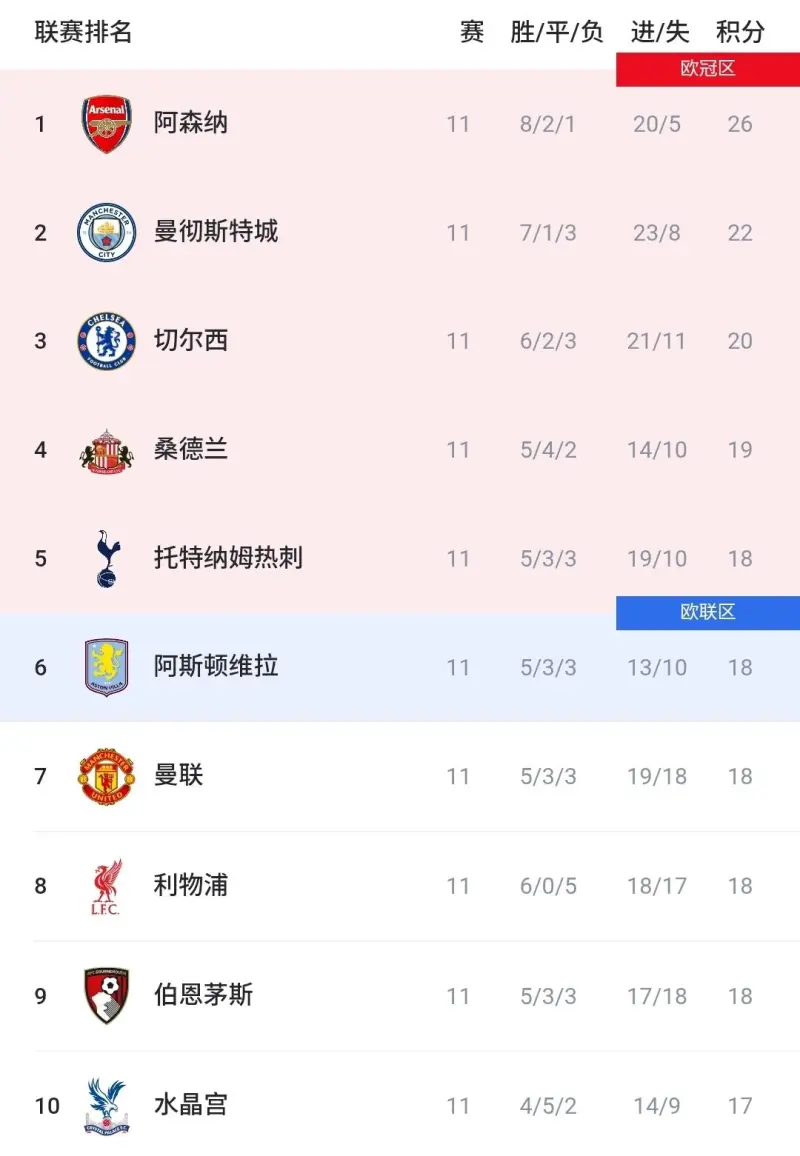Open the 曼彻斯特城 team name link
Image resolution: width=800 pixels, height=1156 pixels.
tap(216, 232)
